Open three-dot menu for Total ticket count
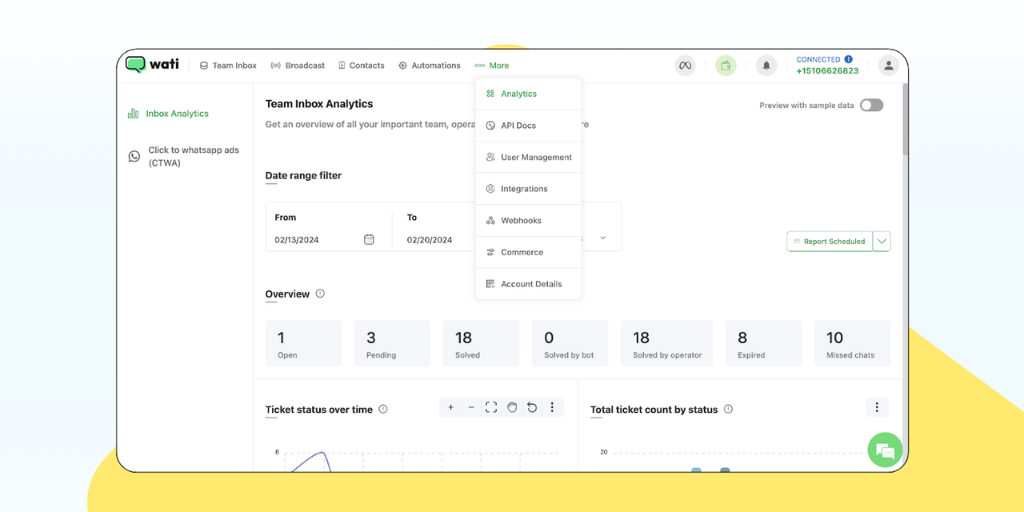This screenshot has width=1024, height=512. [877, 408]
